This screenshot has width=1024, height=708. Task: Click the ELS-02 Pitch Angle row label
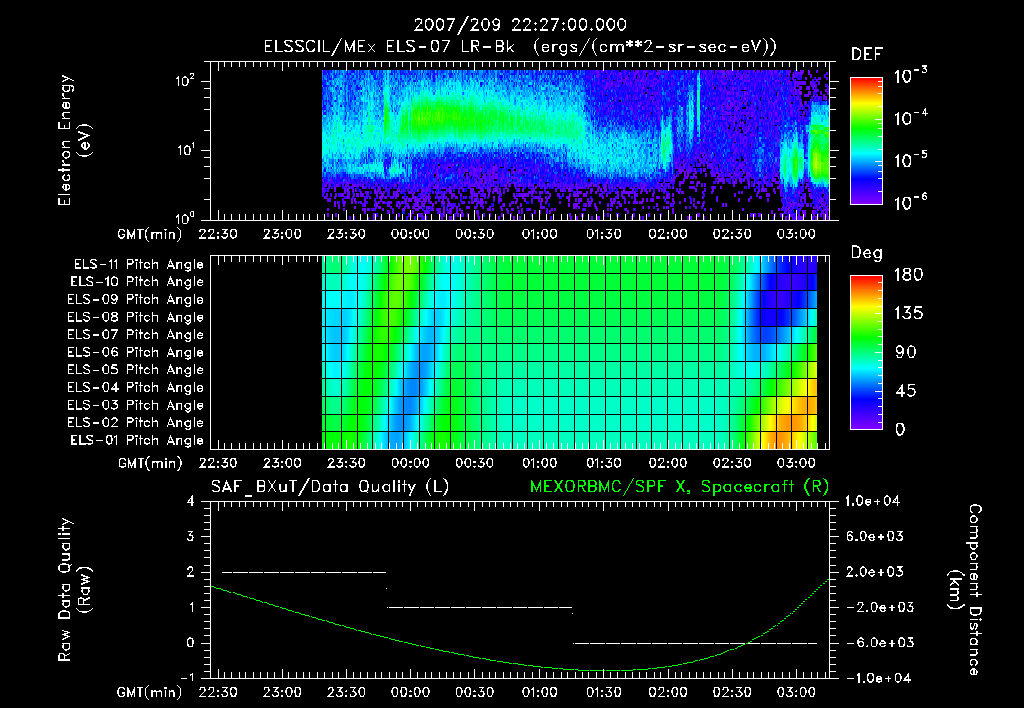pos(136,423)
